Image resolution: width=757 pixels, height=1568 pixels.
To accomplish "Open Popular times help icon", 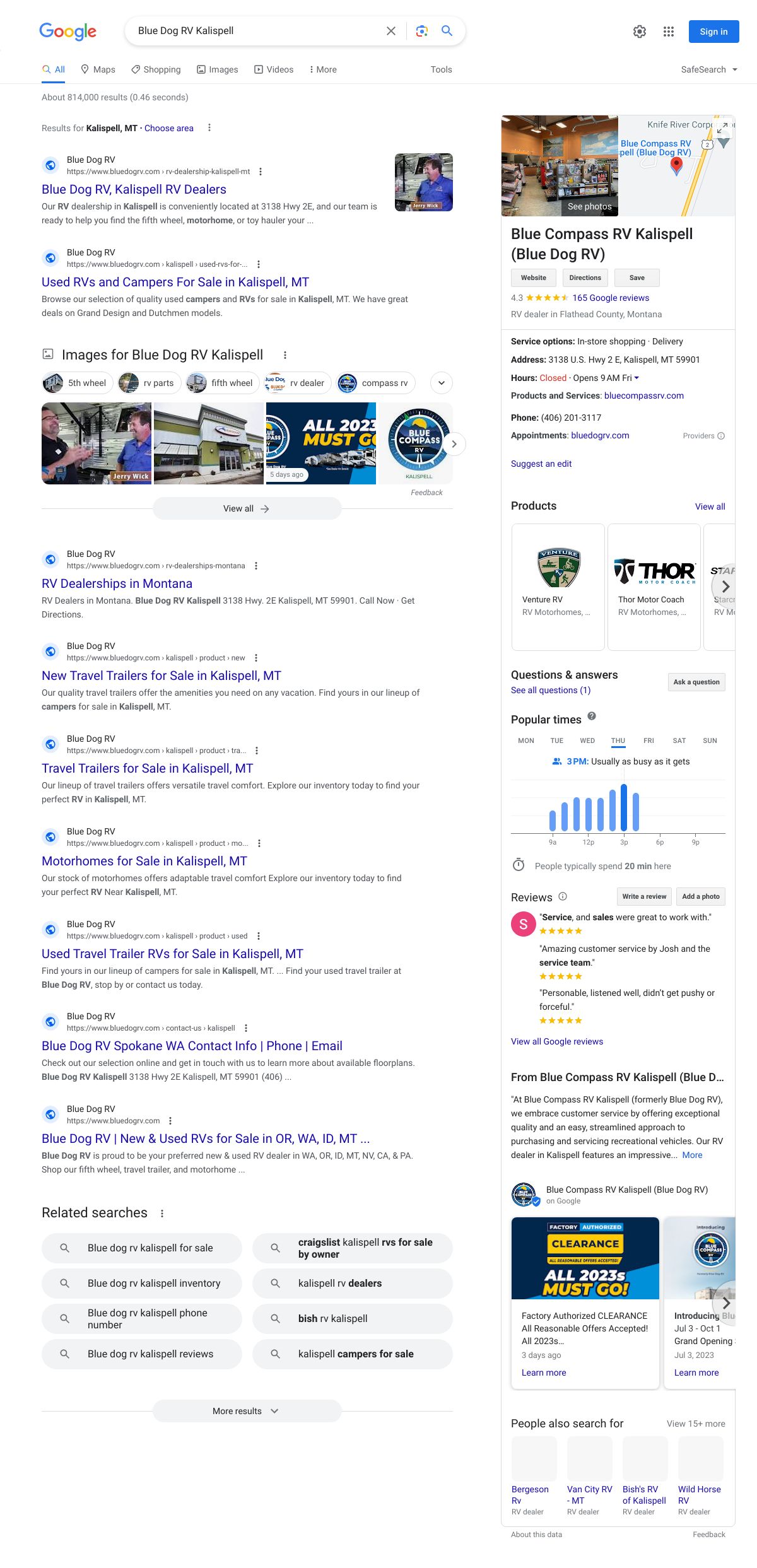I will 592,716.
